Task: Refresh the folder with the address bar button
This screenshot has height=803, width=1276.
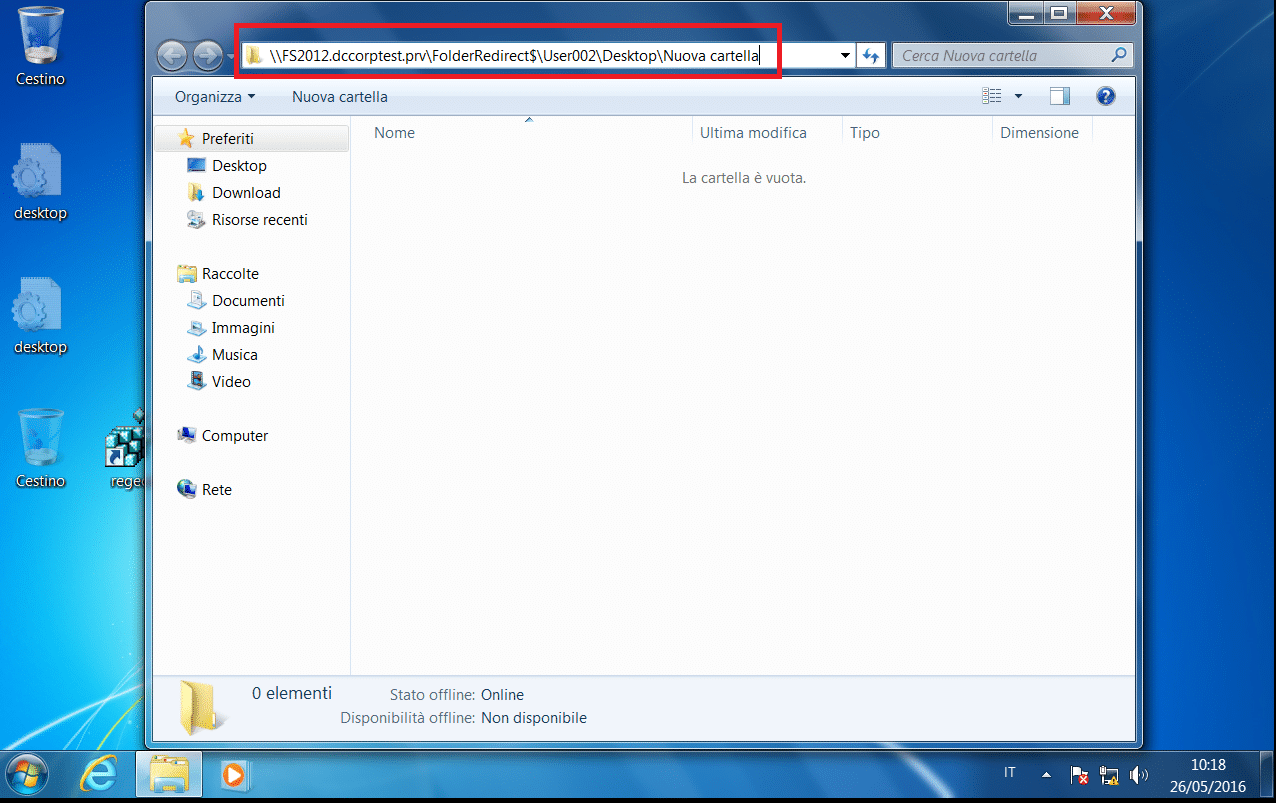Action: (871, 56)
